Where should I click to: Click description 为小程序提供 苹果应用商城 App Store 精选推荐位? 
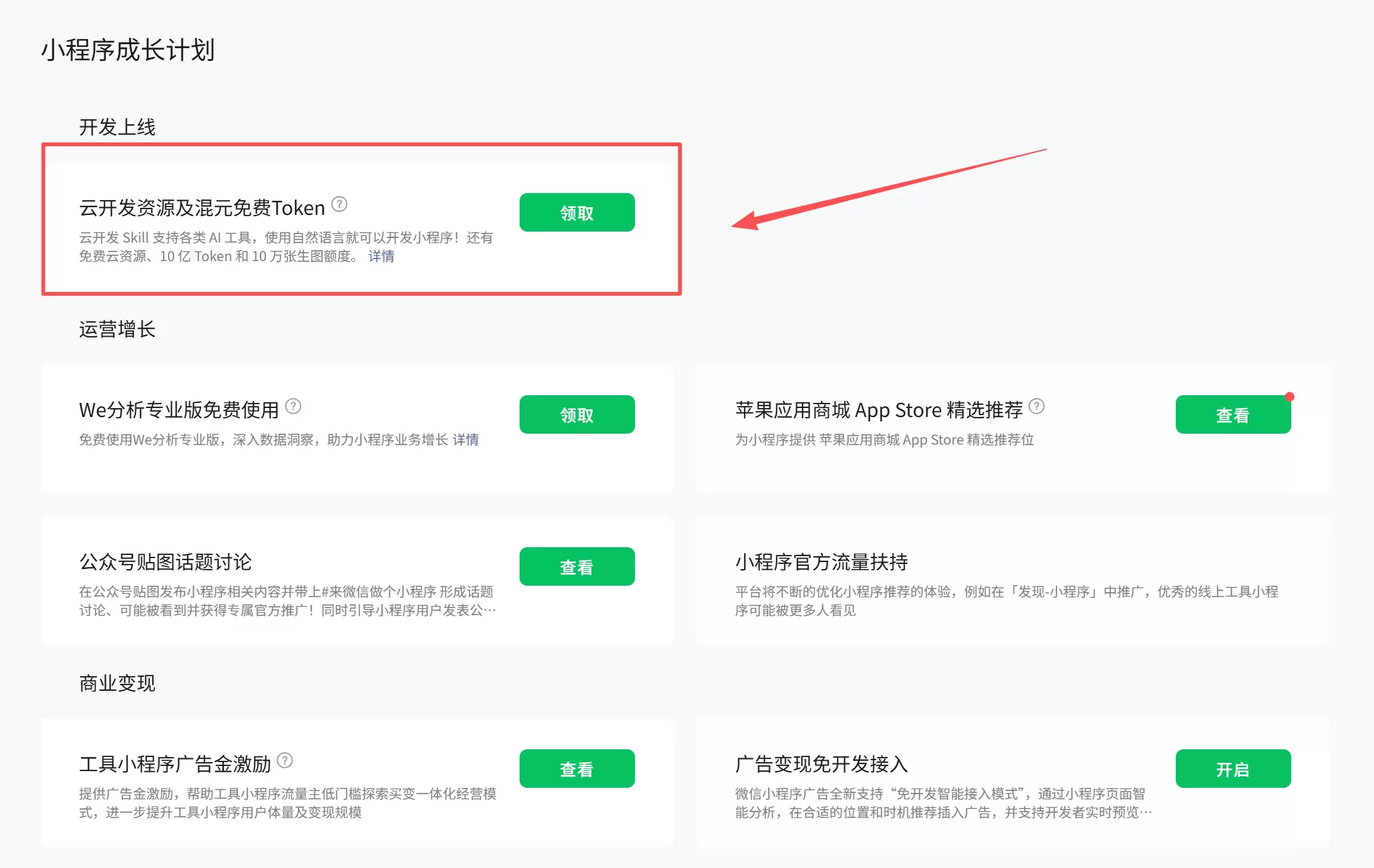(x=885, y=440)
